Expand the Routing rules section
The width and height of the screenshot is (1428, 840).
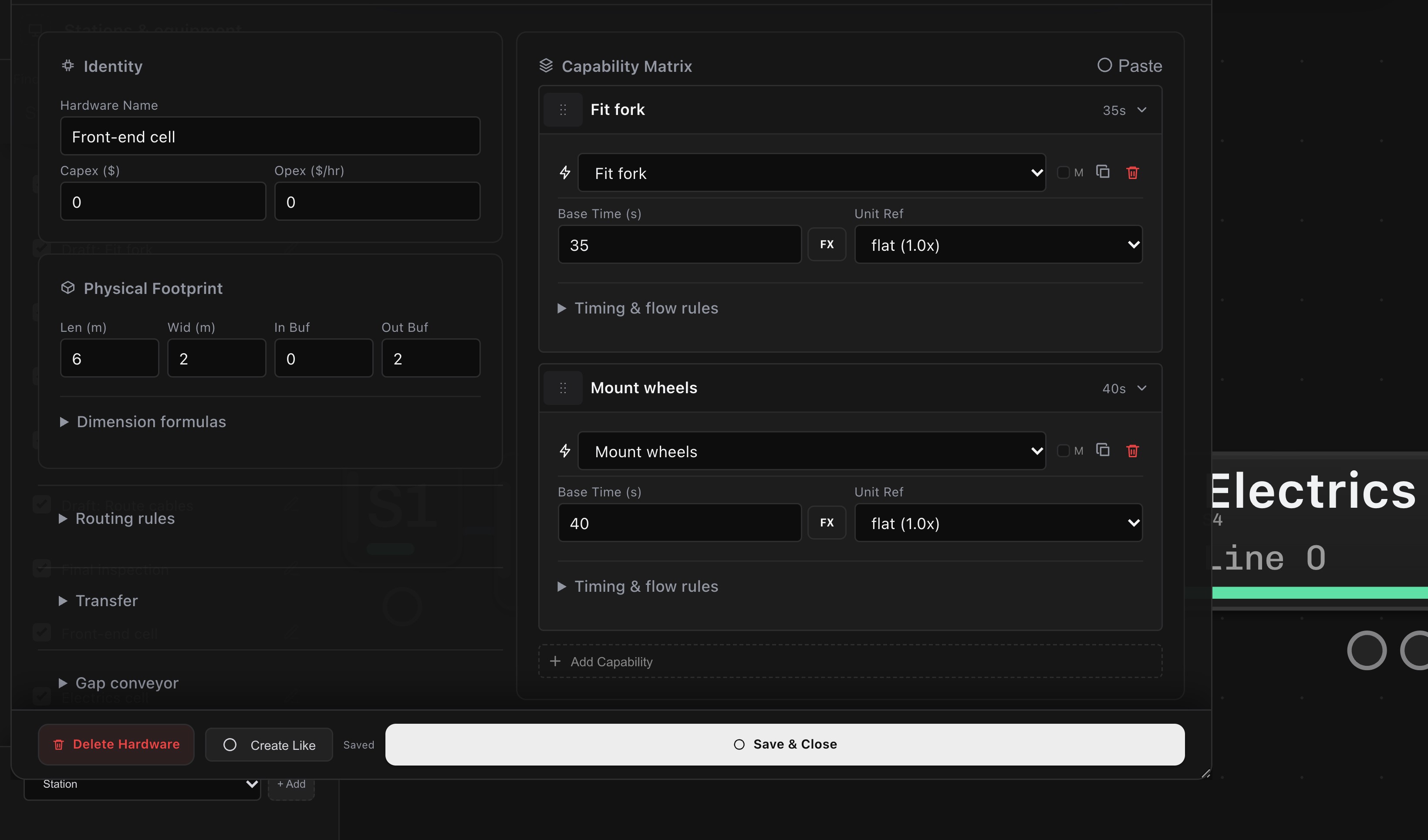point(117,519)
